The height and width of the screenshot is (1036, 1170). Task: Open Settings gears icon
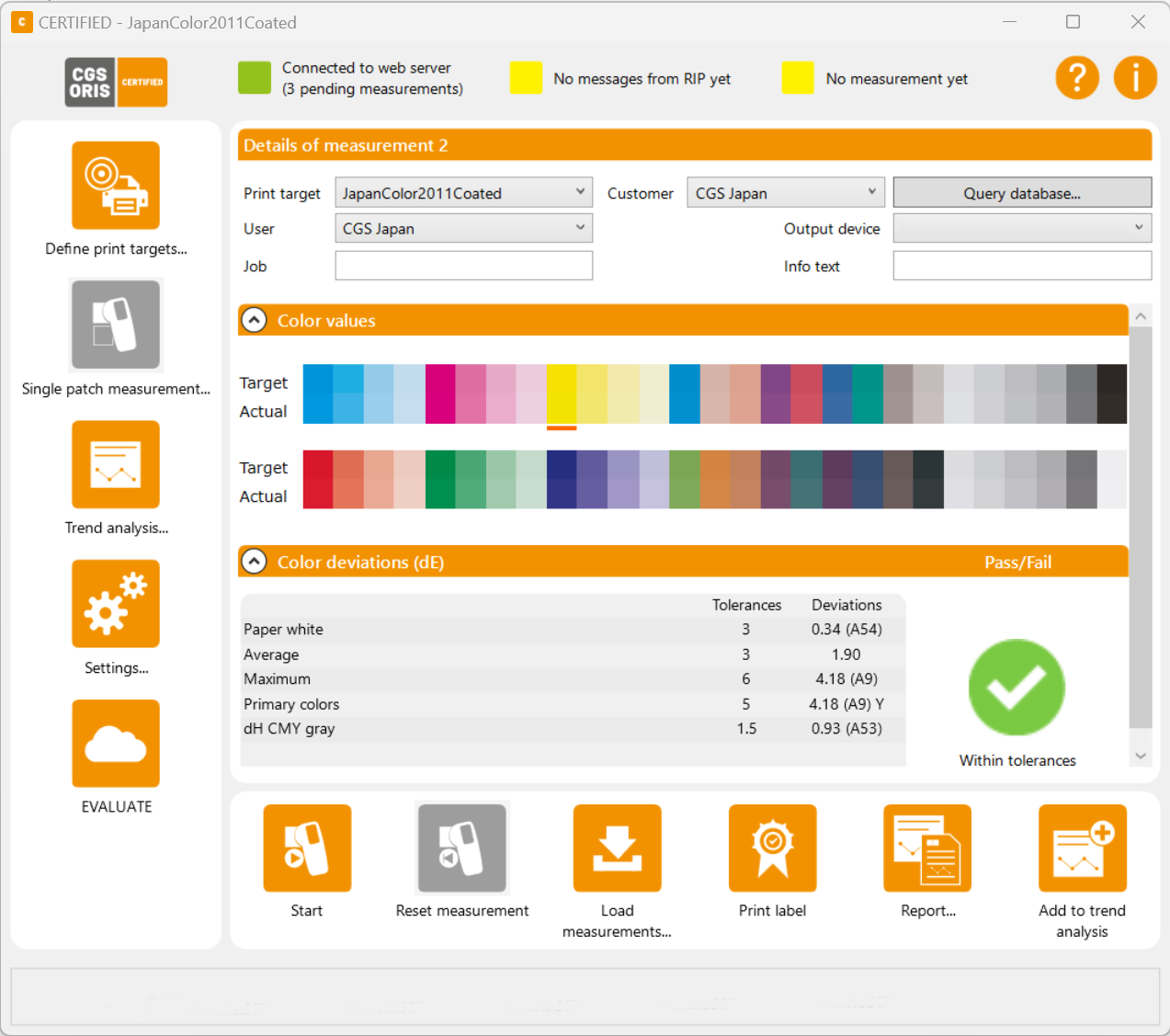(116, 604)
